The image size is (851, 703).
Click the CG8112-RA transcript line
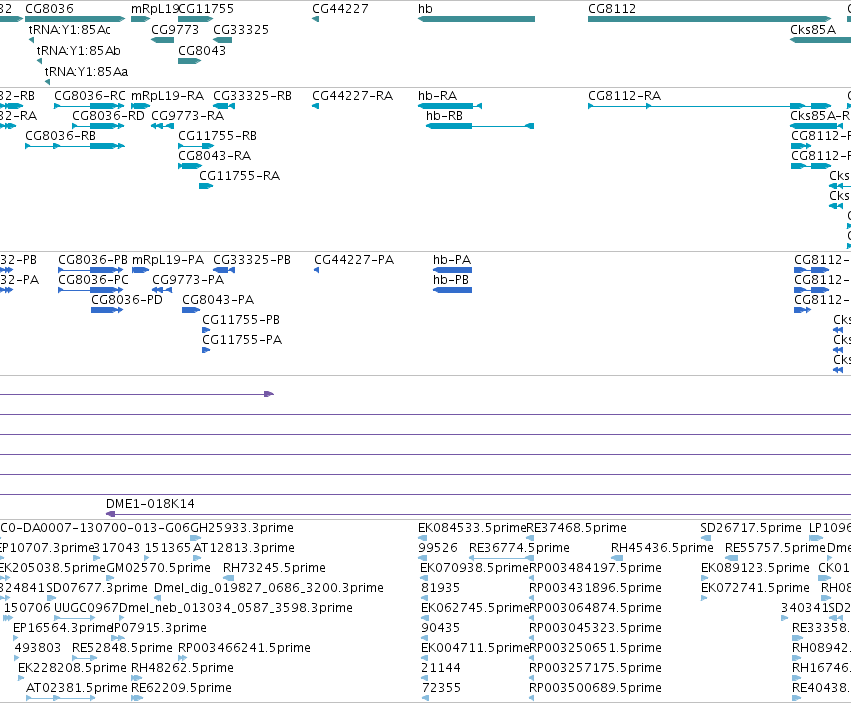pos(709,106)
